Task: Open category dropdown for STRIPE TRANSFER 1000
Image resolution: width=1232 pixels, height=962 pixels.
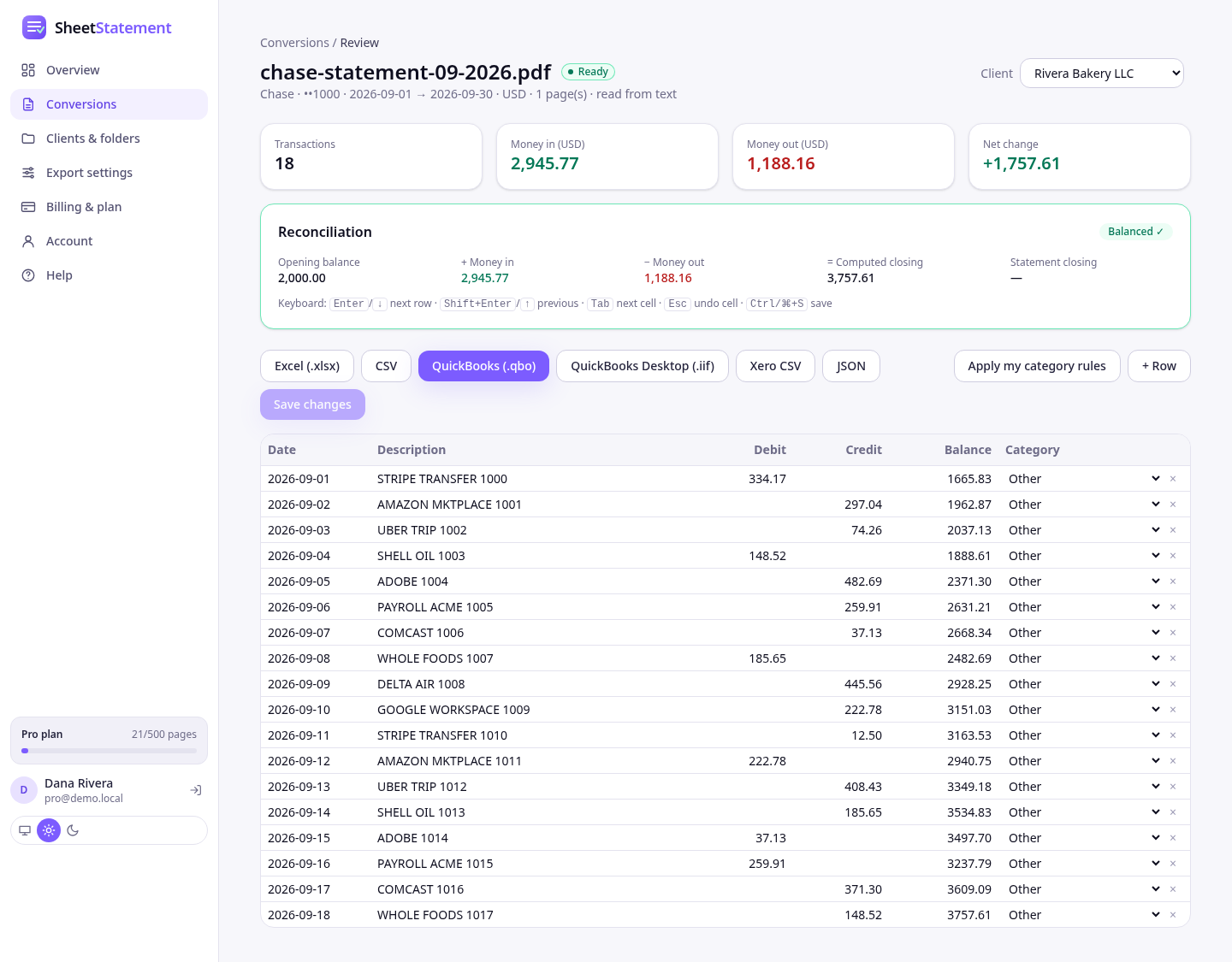Action: point(1084,479)
